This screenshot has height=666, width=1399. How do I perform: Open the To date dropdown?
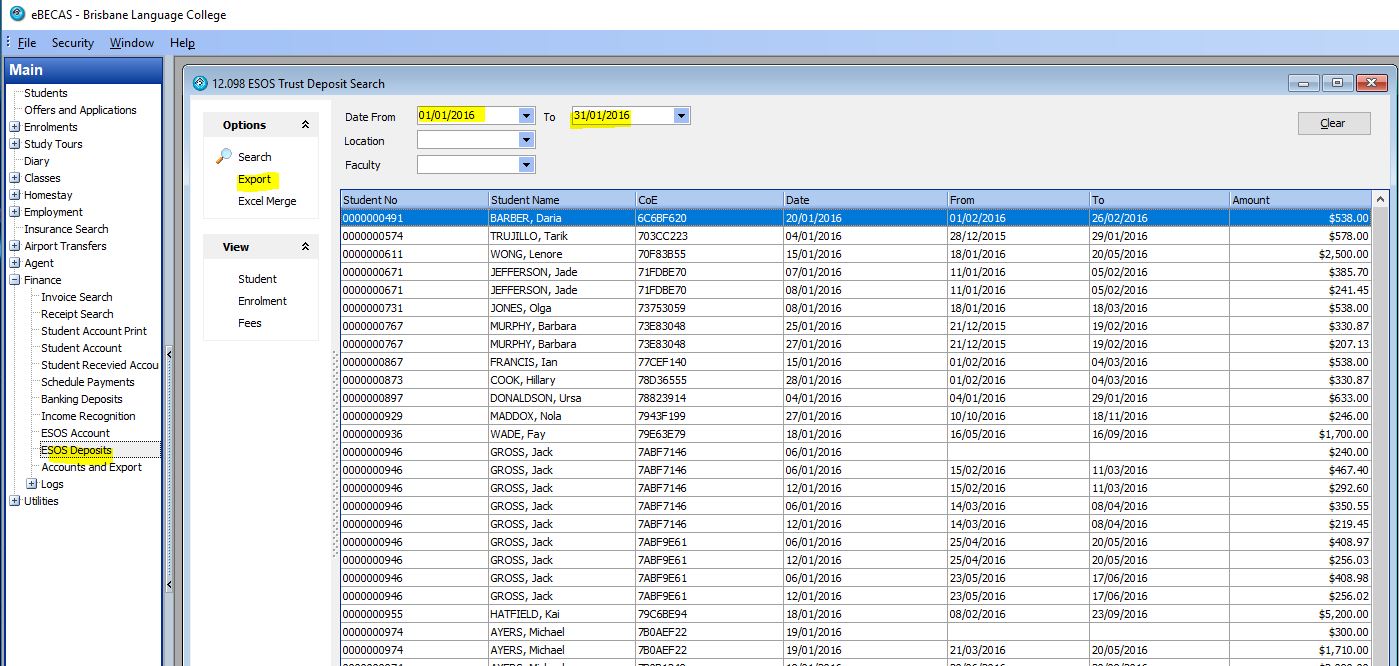click(681, 116)
